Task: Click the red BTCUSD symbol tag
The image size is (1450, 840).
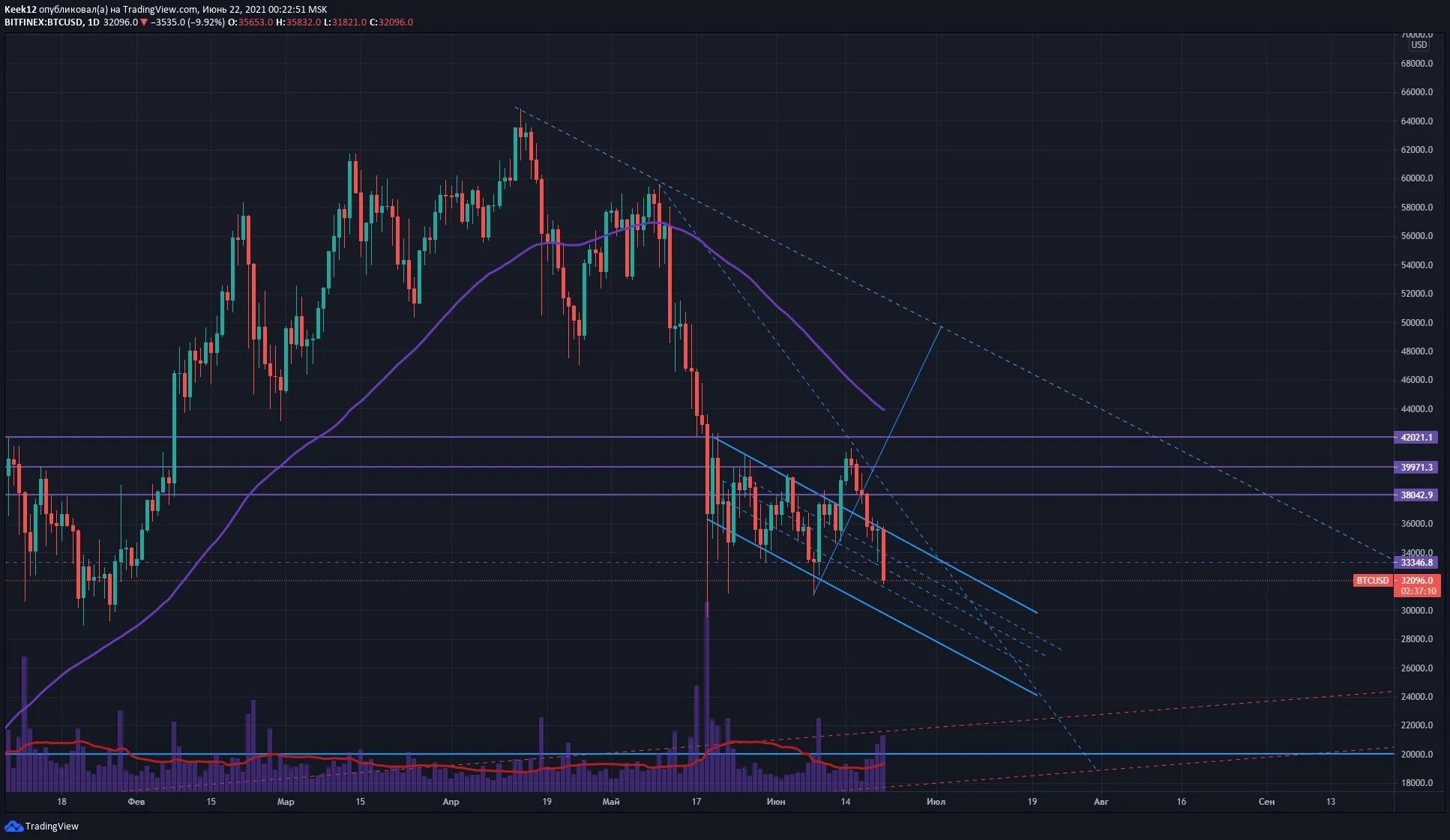Action: pos(1372,580)
